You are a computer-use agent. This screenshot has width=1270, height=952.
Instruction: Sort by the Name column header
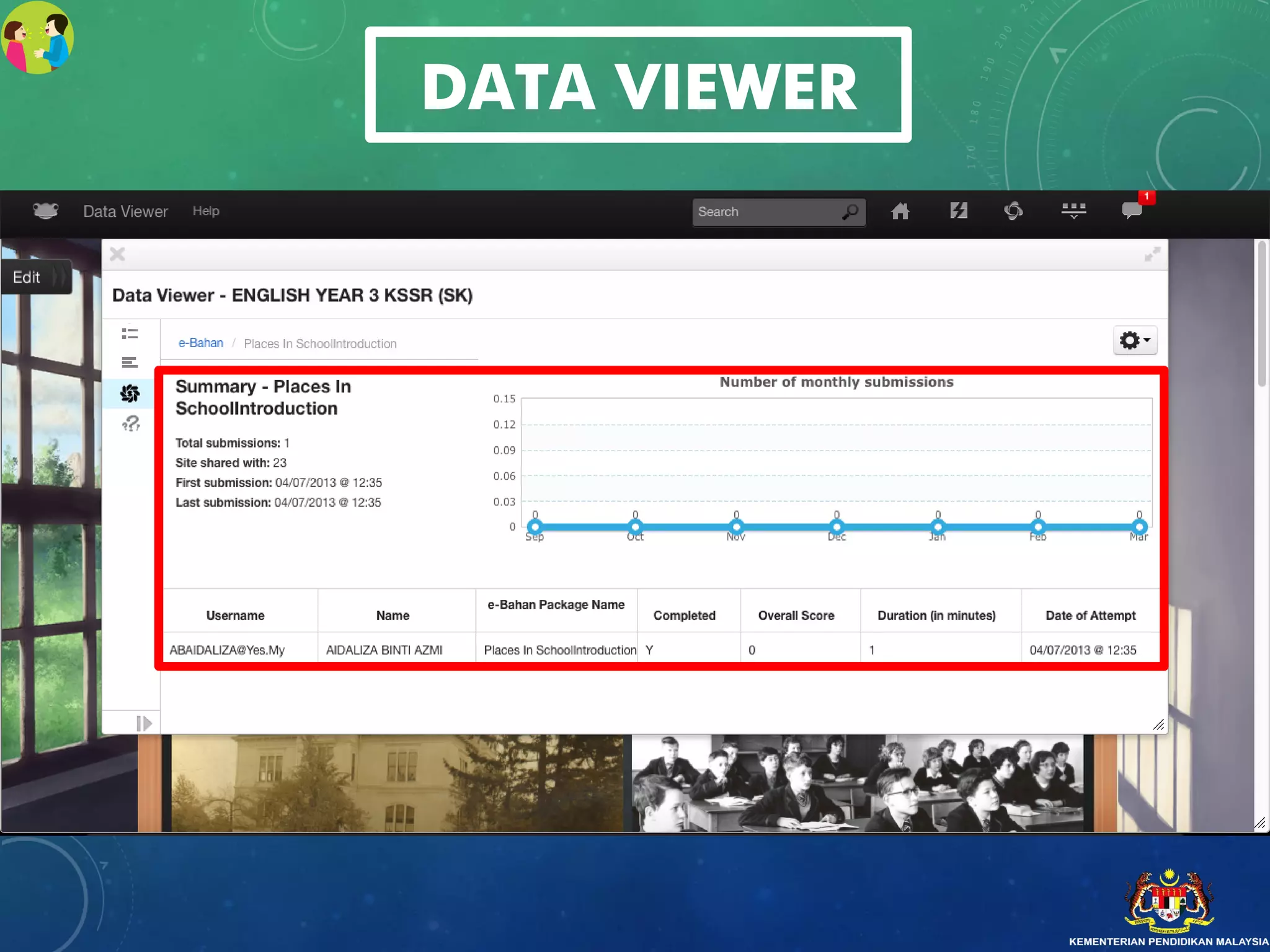393,615
